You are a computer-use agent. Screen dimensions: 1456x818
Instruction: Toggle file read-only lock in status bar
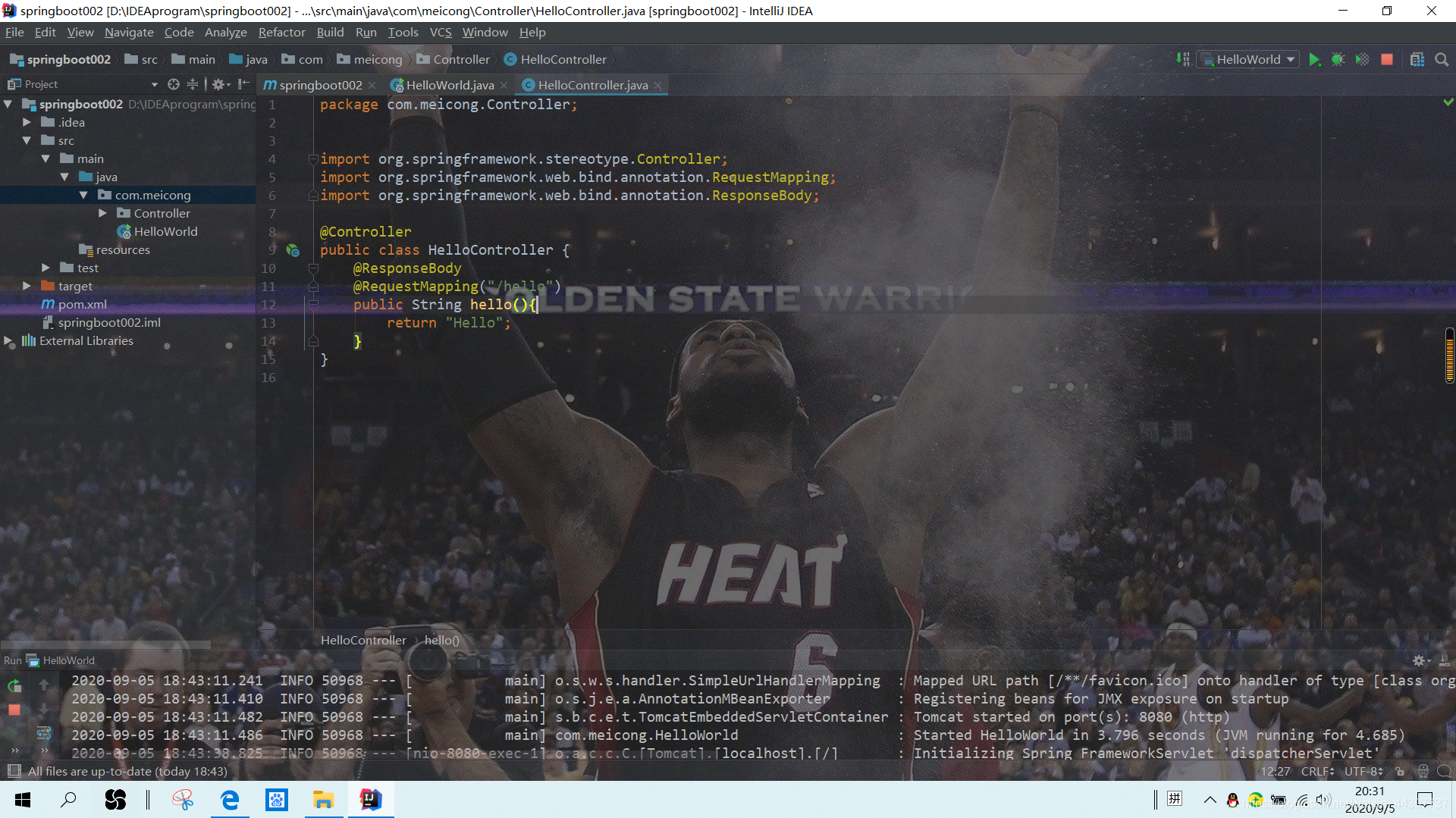point(1400,771)
